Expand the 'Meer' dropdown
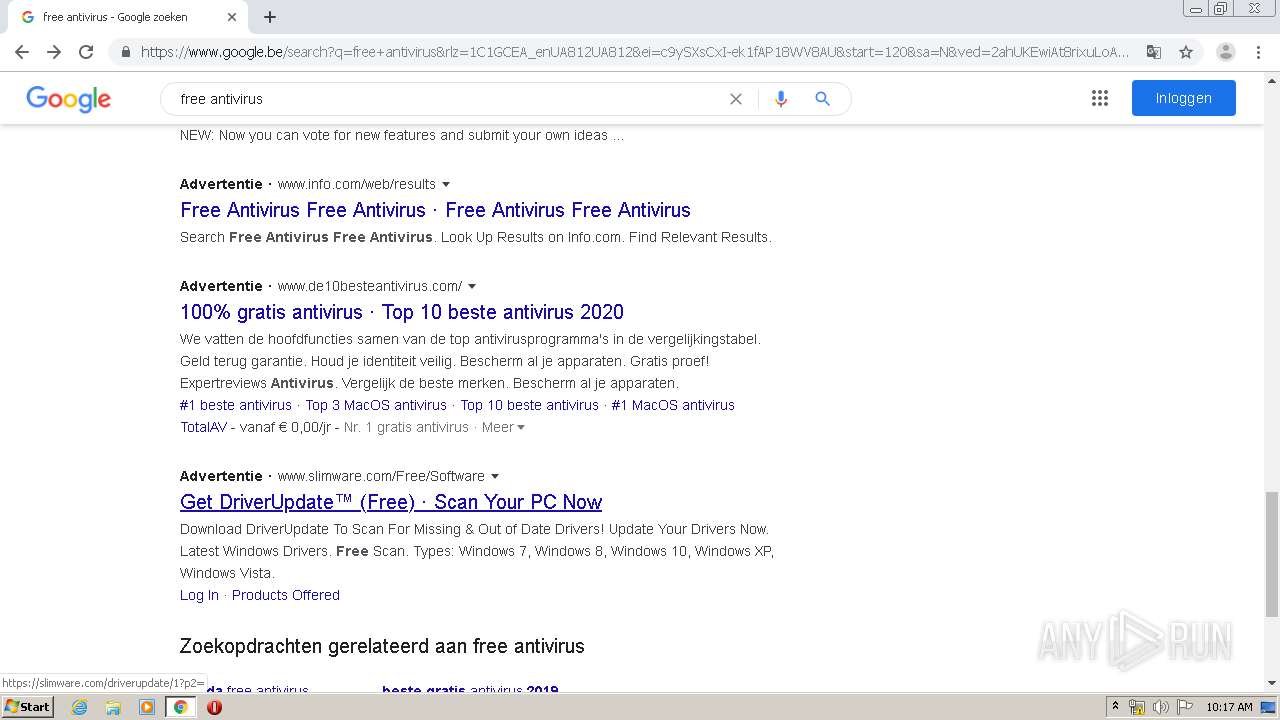 coord(503,427)
